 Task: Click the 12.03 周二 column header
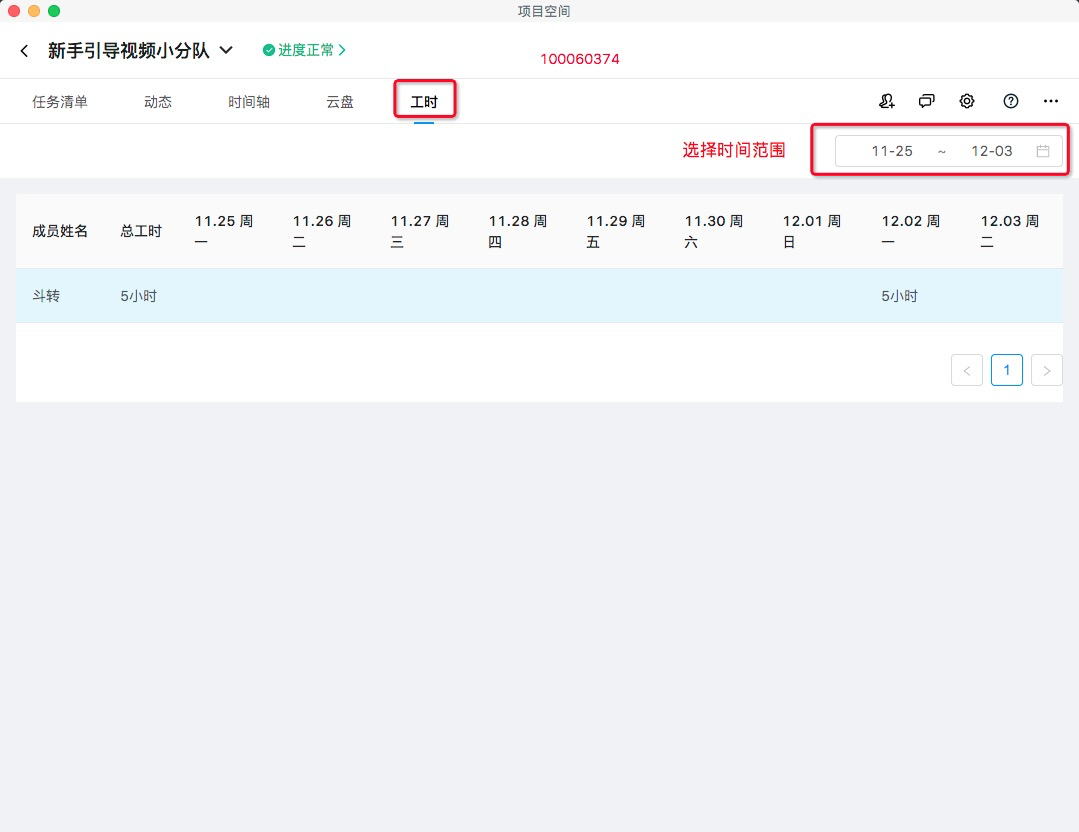tap(1009, 231)
